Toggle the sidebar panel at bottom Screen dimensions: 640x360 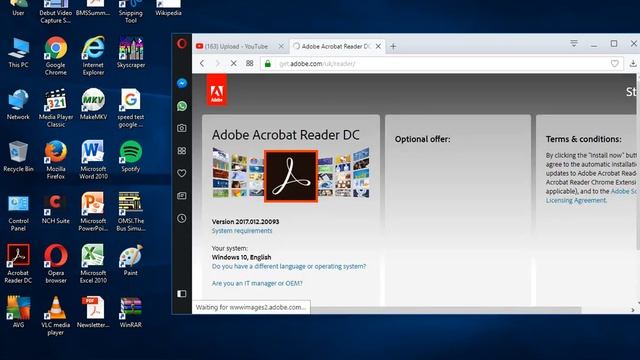tap(182, 293)
